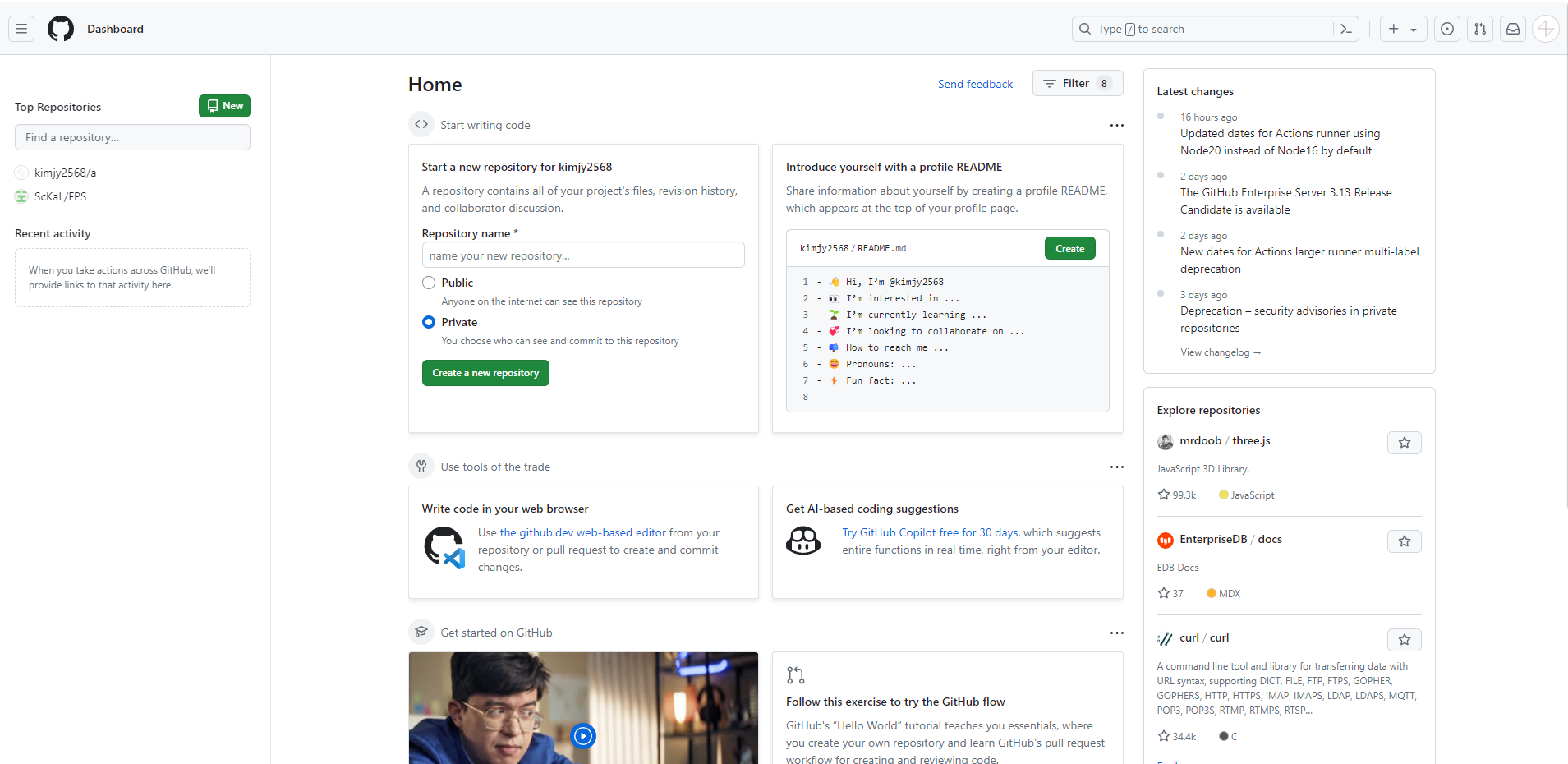Click the Create a new repository button

click(485, 372)
